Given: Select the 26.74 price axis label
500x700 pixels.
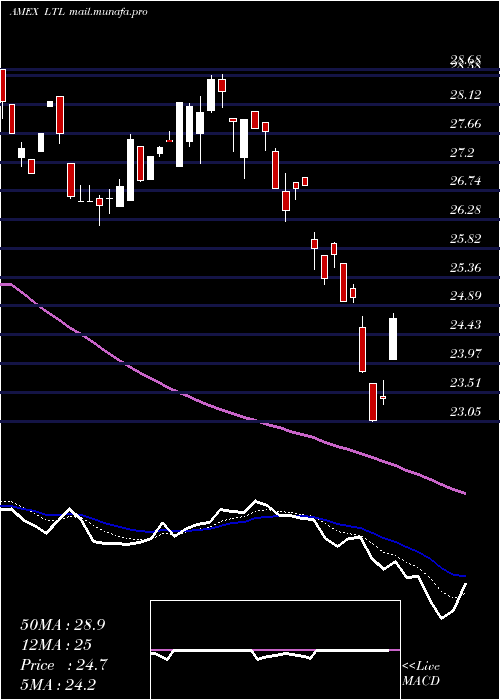Looking at the screenshot, I should [x=466, y=181].
